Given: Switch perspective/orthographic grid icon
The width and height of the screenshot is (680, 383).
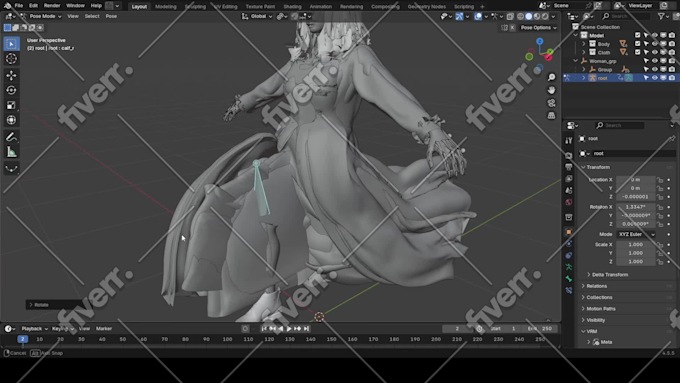Looking at the screenshot, I should click(x=551, y=115).
